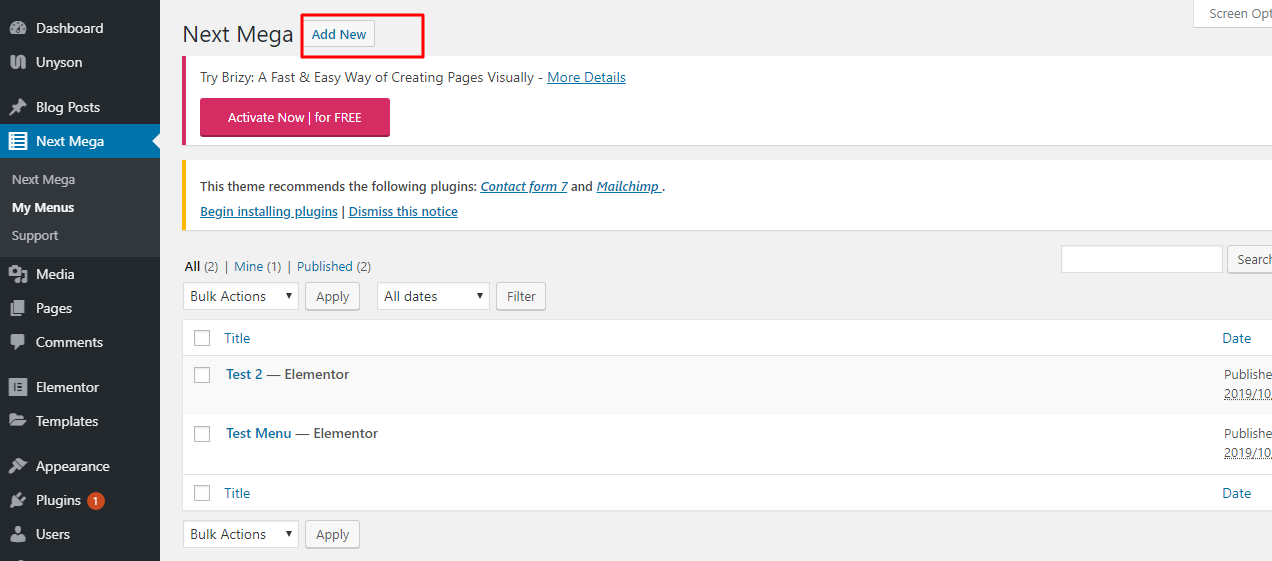Click the Plugins plug icon

point(18,500)
